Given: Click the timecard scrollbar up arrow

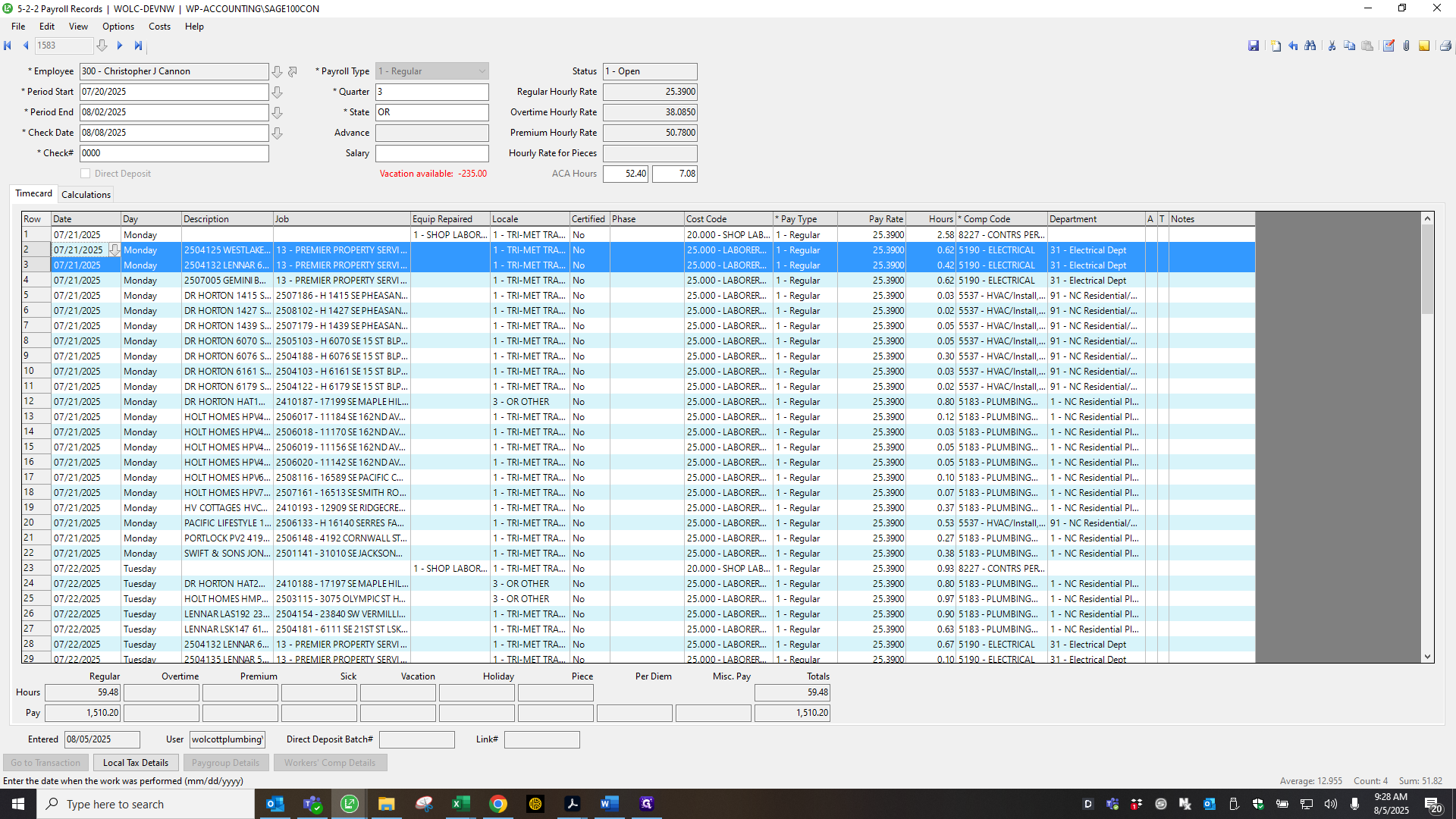Looking at the screenshot, I should [1428, 218].
